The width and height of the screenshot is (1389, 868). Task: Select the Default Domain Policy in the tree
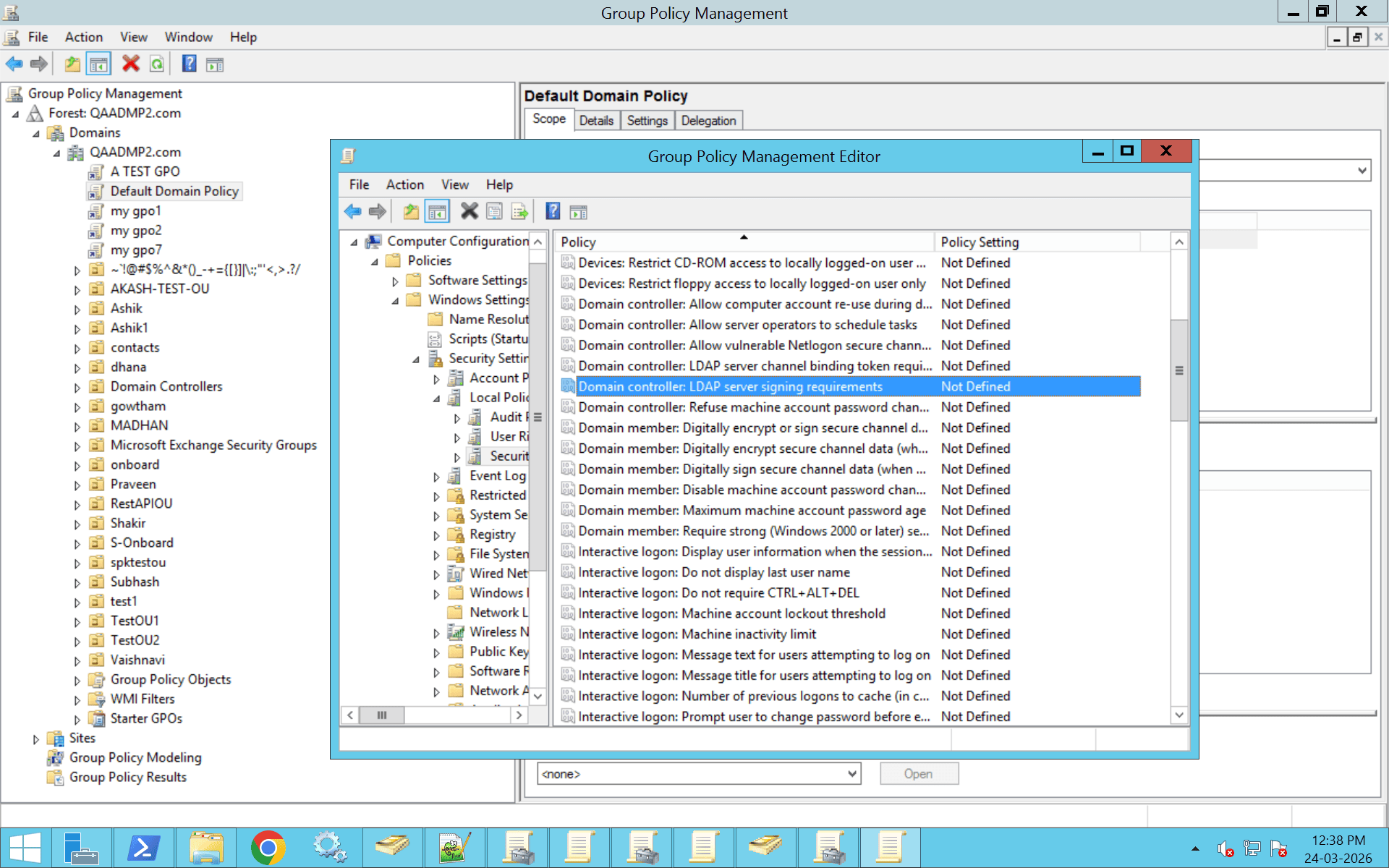pyautogui.click(x=174, y=191)
